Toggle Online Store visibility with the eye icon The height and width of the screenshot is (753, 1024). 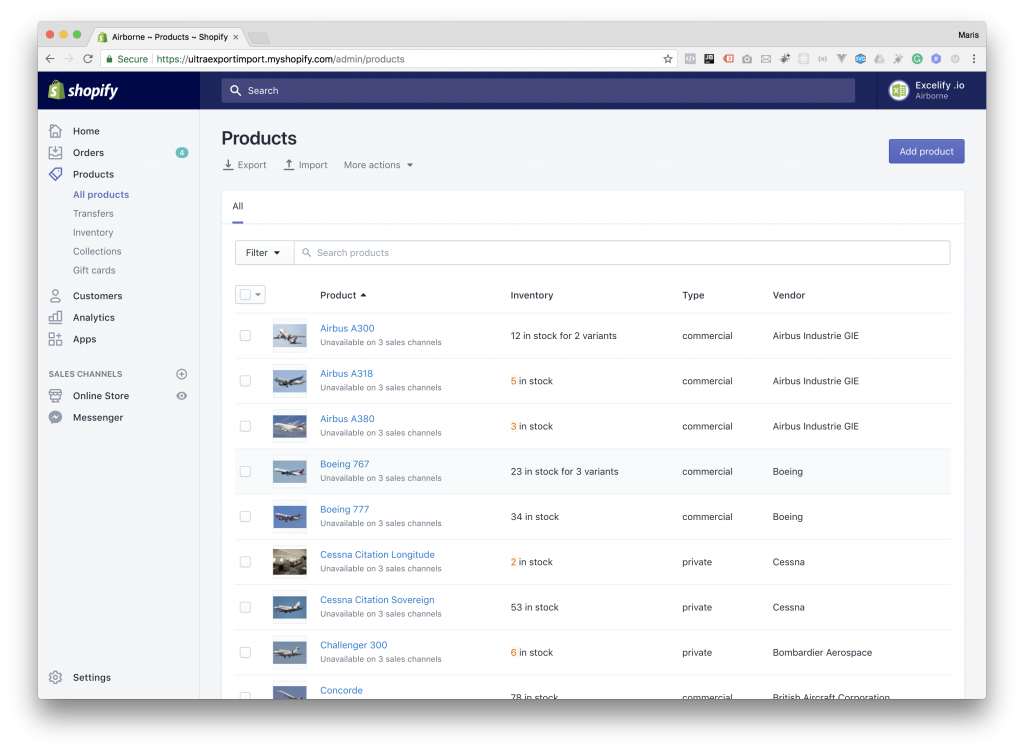[x=181, y=395]
